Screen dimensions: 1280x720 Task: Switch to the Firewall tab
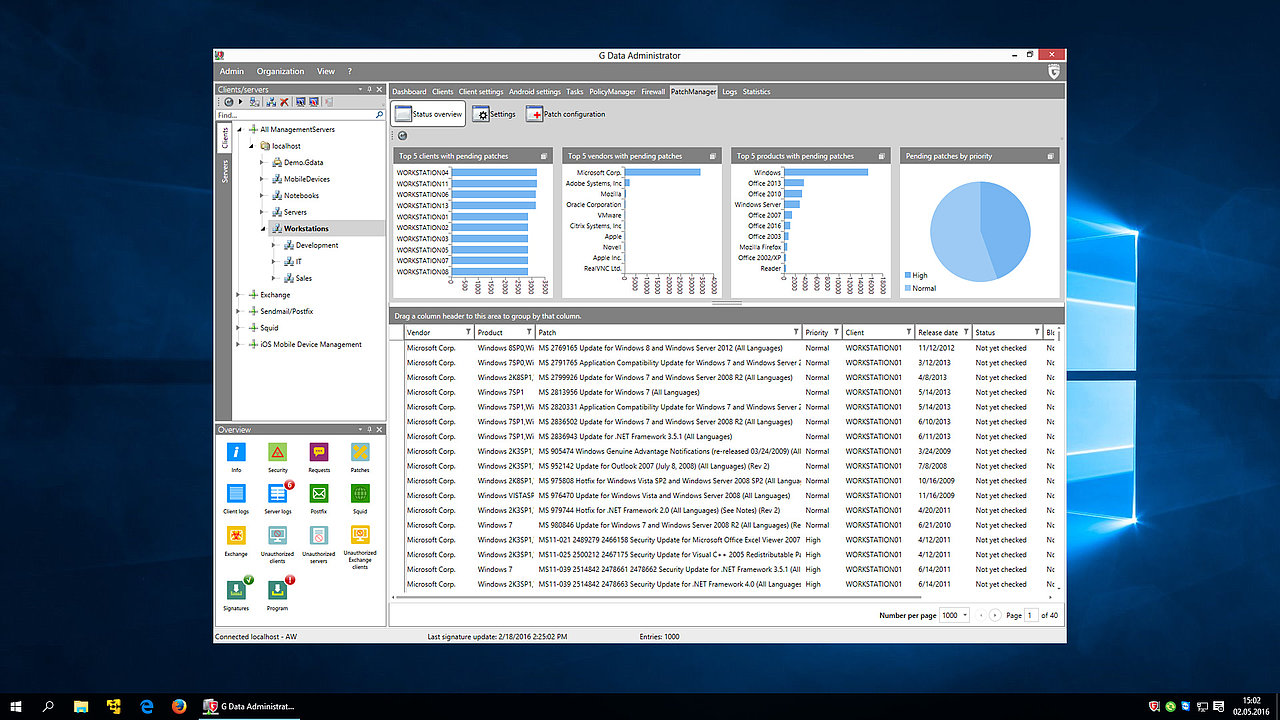(653, 92)
